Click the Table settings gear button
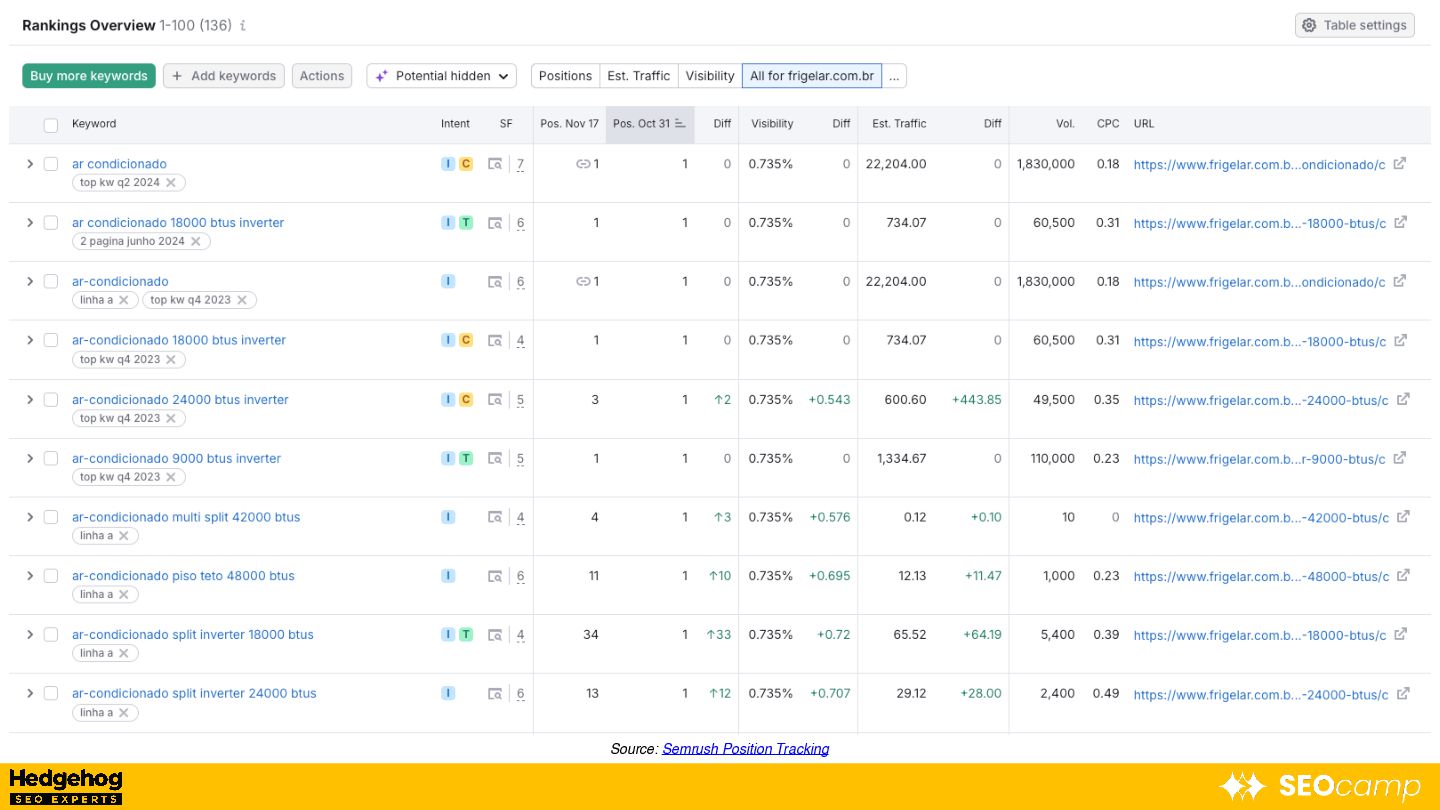This screenshot has width=1440, height=810. pyautogui.click(x=1354, y=25)
